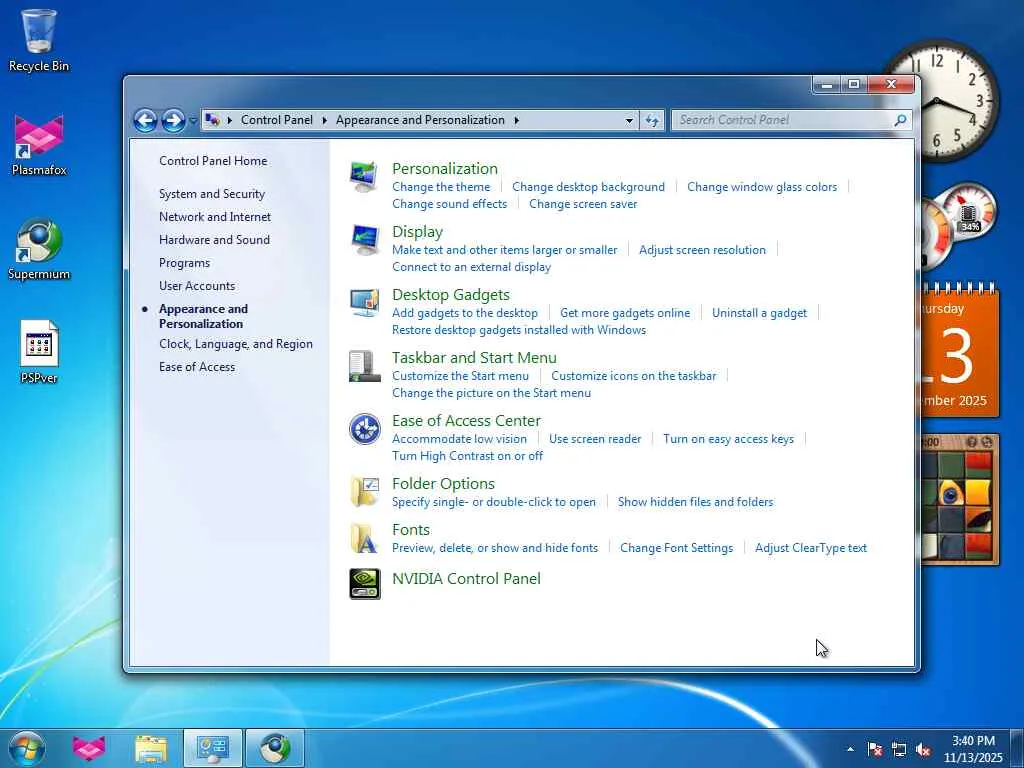Click the search magnifier icon

coord(901,120)
